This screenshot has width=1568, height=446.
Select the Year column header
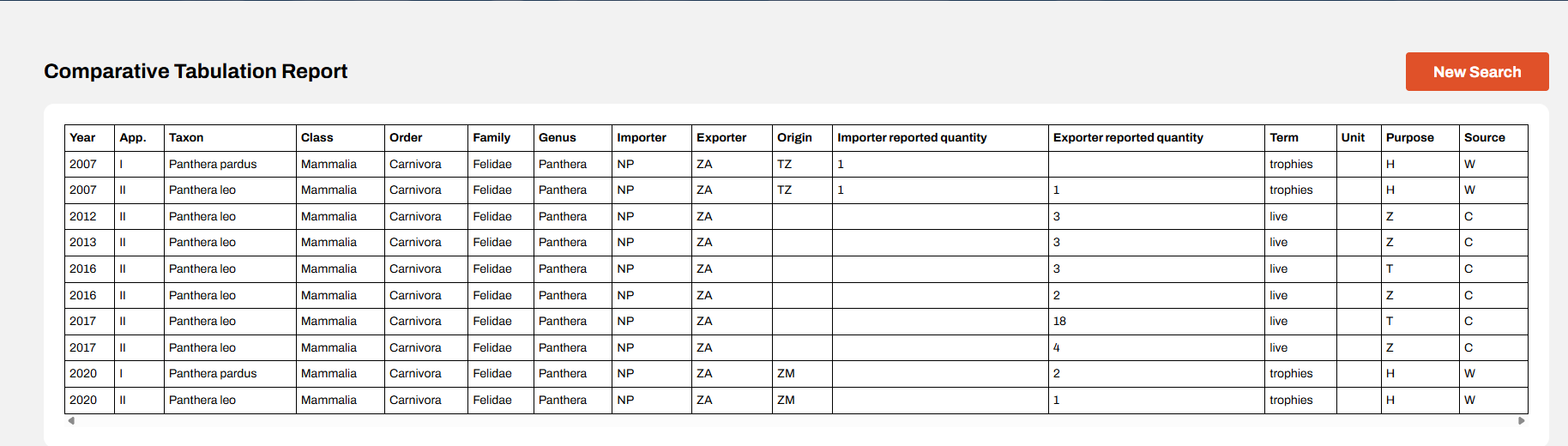89,137
